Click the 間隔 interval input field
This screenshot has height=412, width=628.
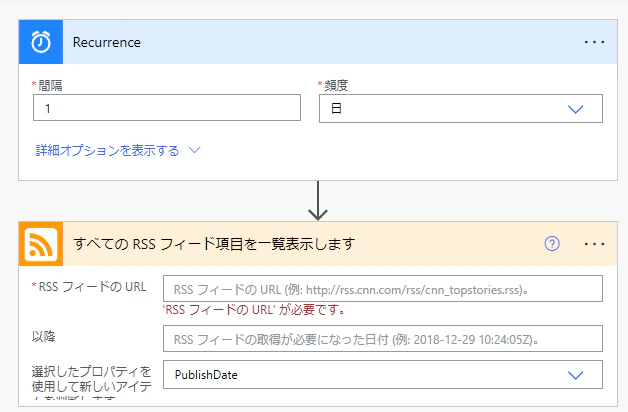pos(167,108)
